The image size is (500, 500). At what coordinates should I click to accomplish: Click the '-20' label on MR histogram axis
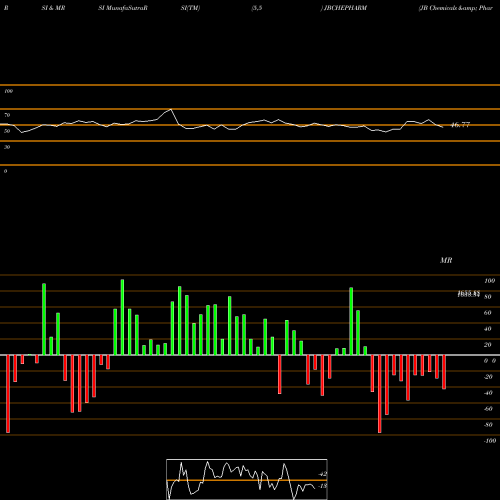click(488, 377)
